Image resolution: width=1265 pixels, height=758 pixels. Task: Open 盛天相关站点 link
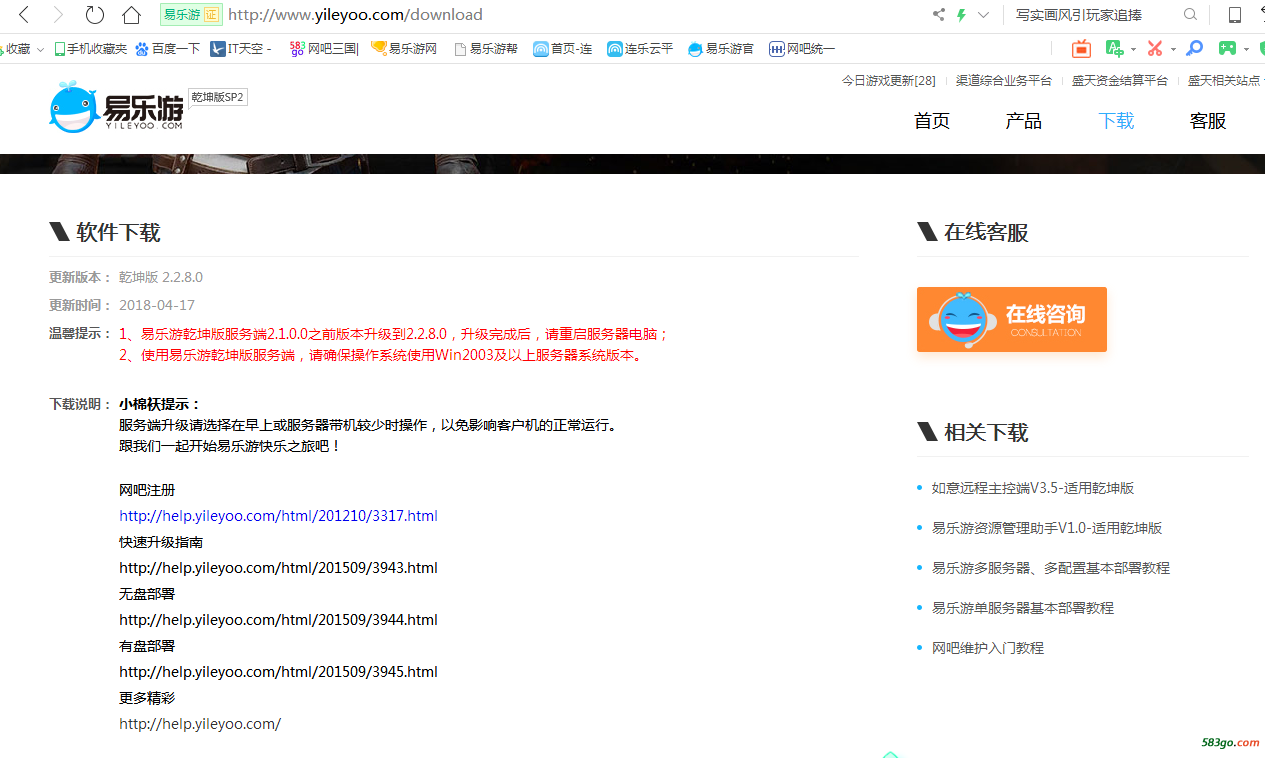point(1224,81)
